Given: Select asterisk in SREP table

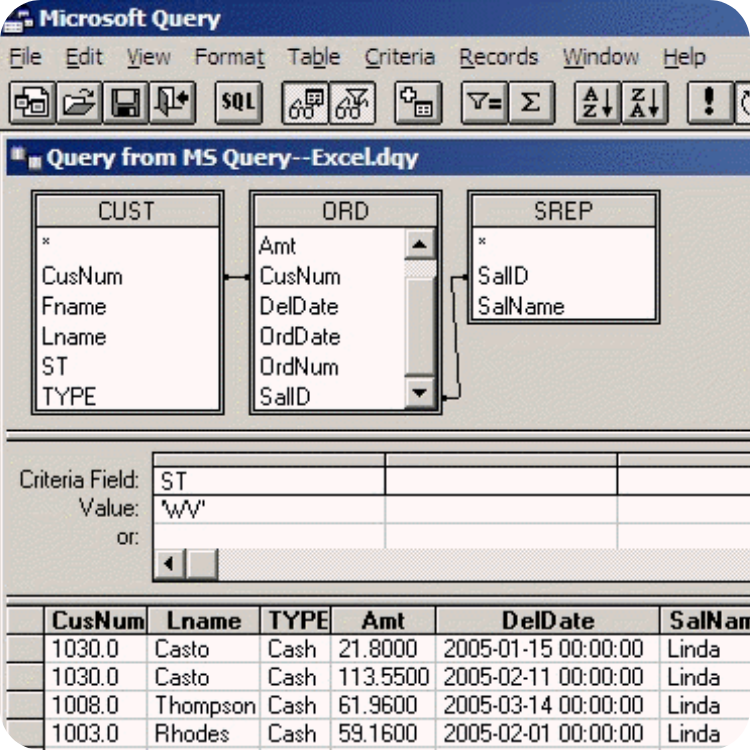Looking at the screenshot, I should pos(482,242).
